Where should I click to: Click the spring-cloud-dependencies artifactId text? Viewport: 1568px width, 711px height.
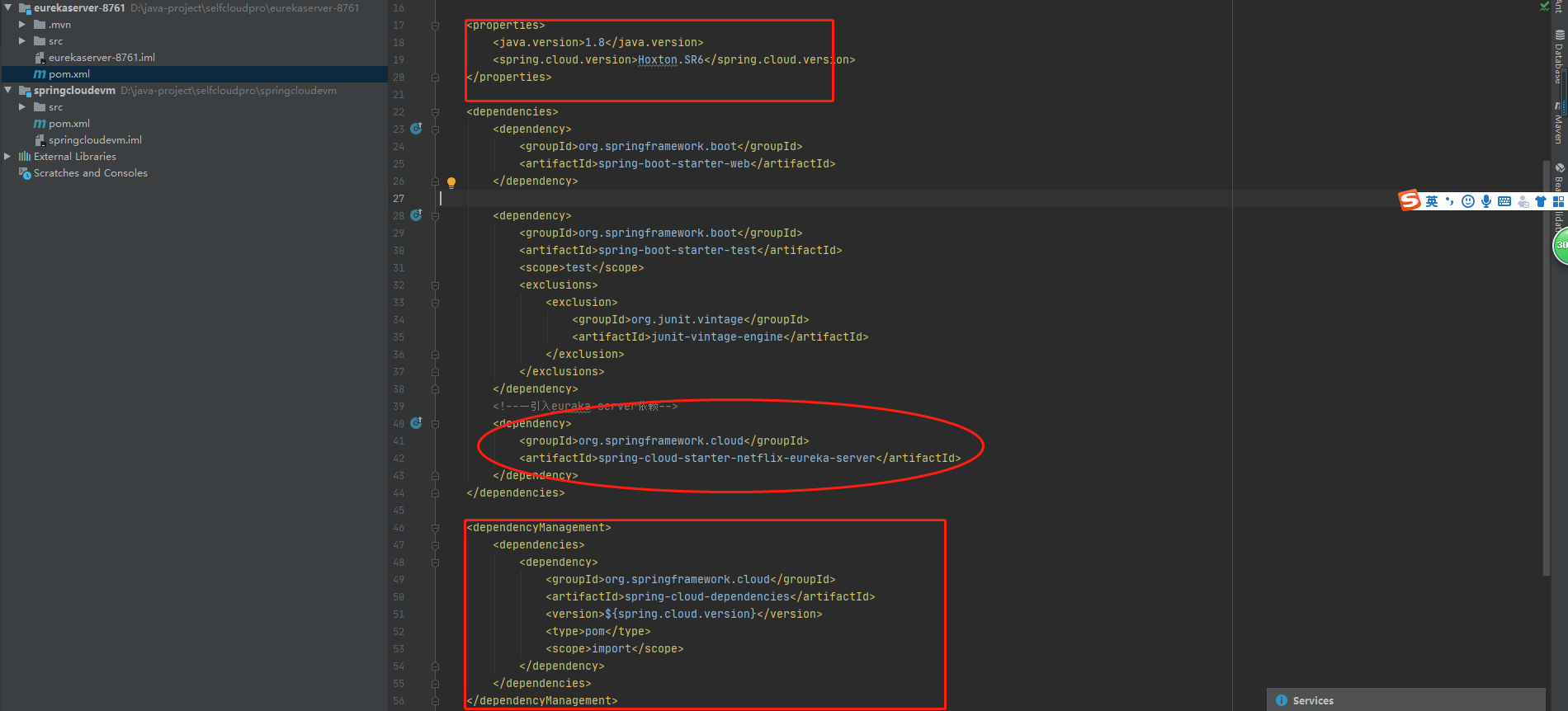pos(707,597)
